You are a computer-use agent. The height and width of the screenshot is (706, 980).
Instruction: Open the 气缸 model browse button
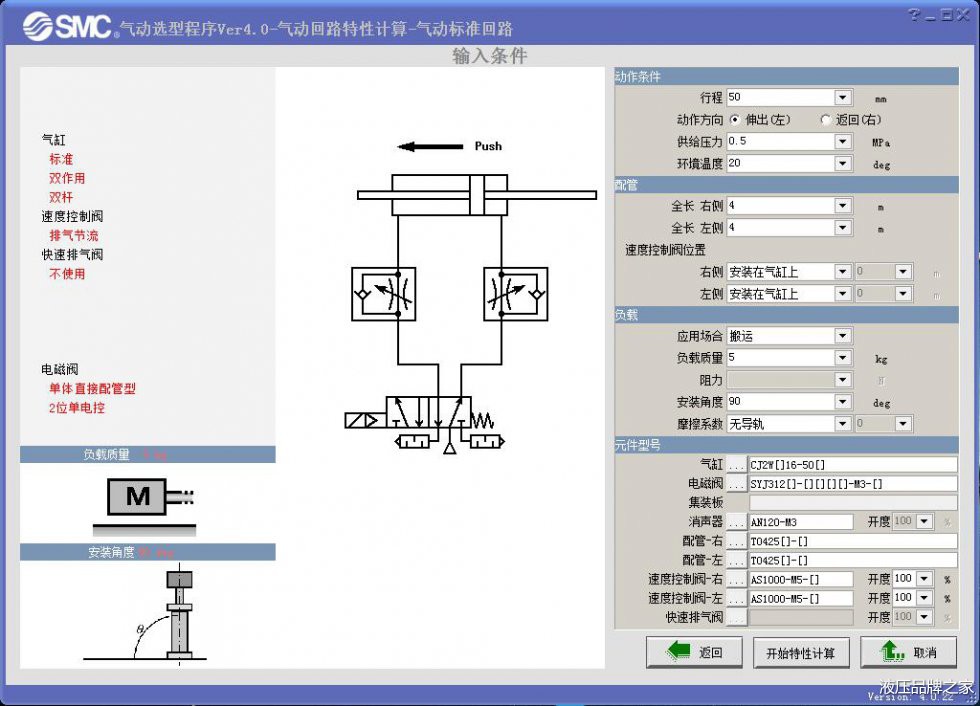[737, 465]
